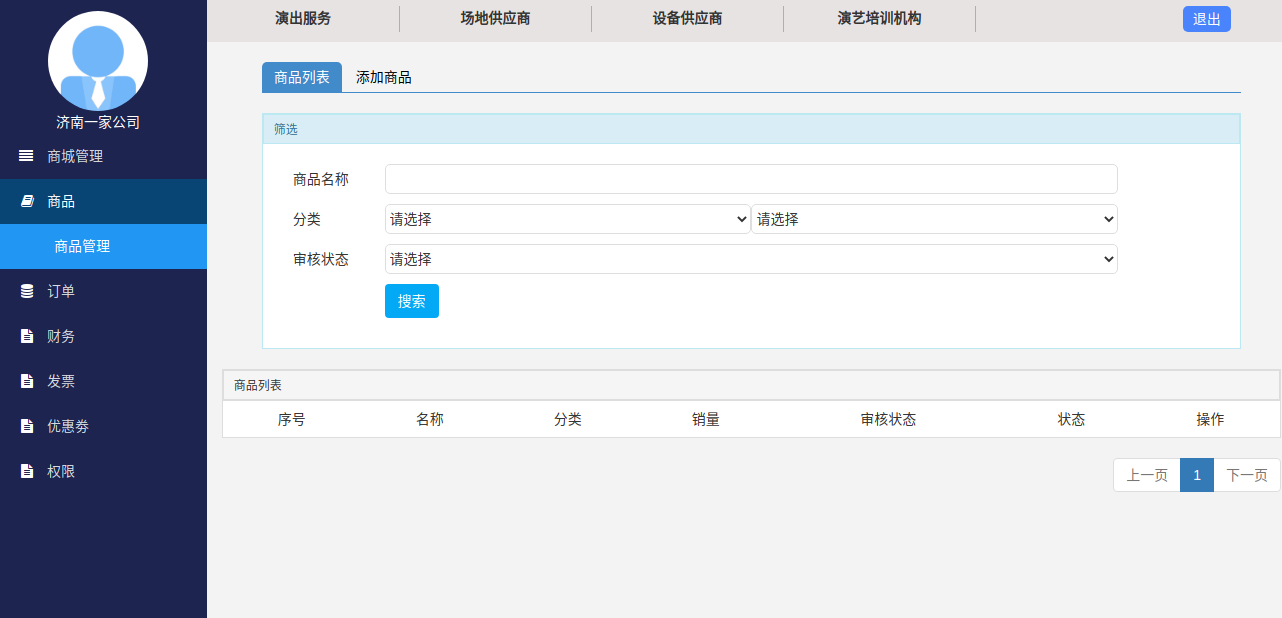Switch to the 添加商品 tab
The height and width of the screenshot is (618, 1282).
pyautogui.click(x=383, y=77)
